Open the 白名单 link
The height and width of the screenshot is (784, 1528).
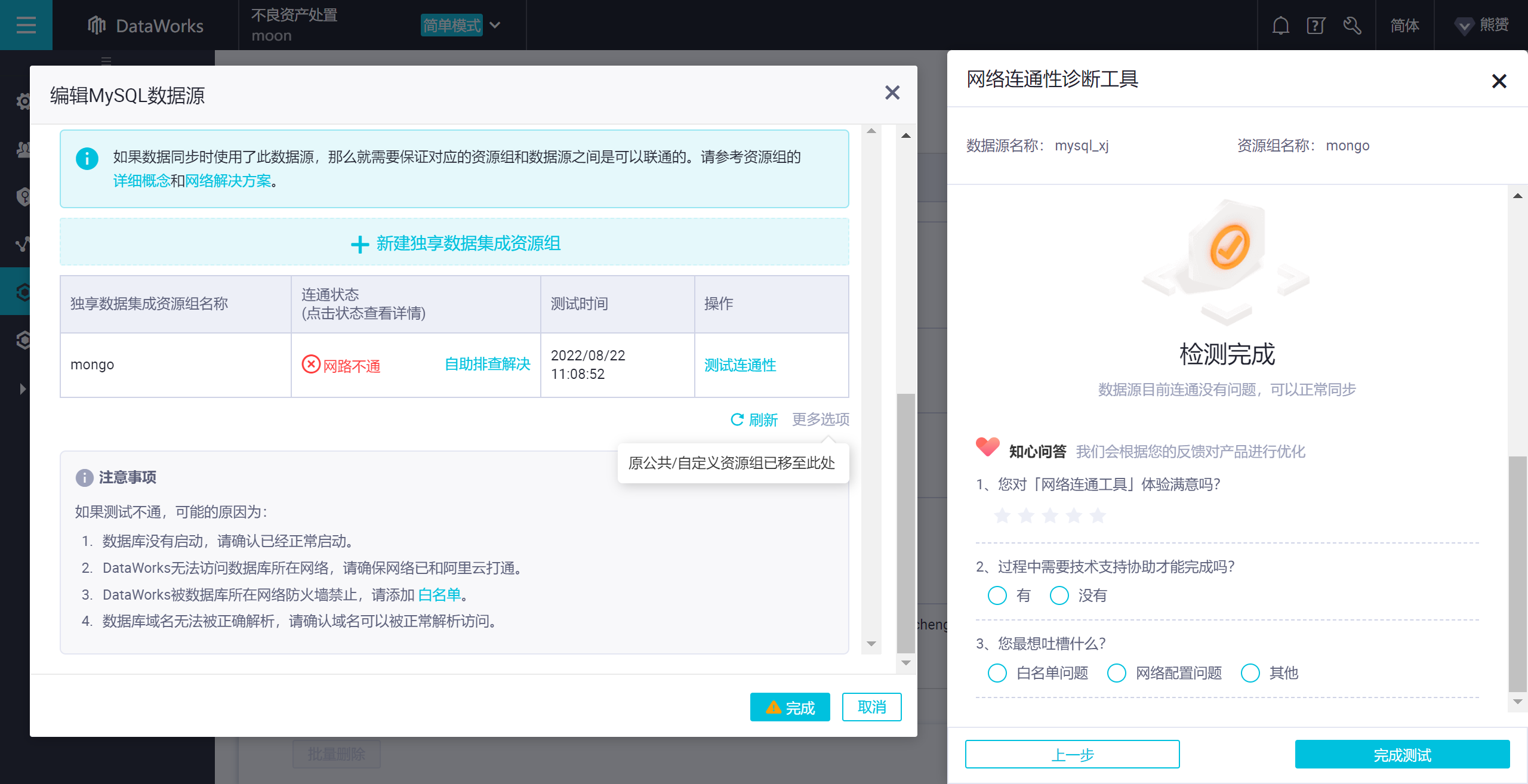point(439,595)
